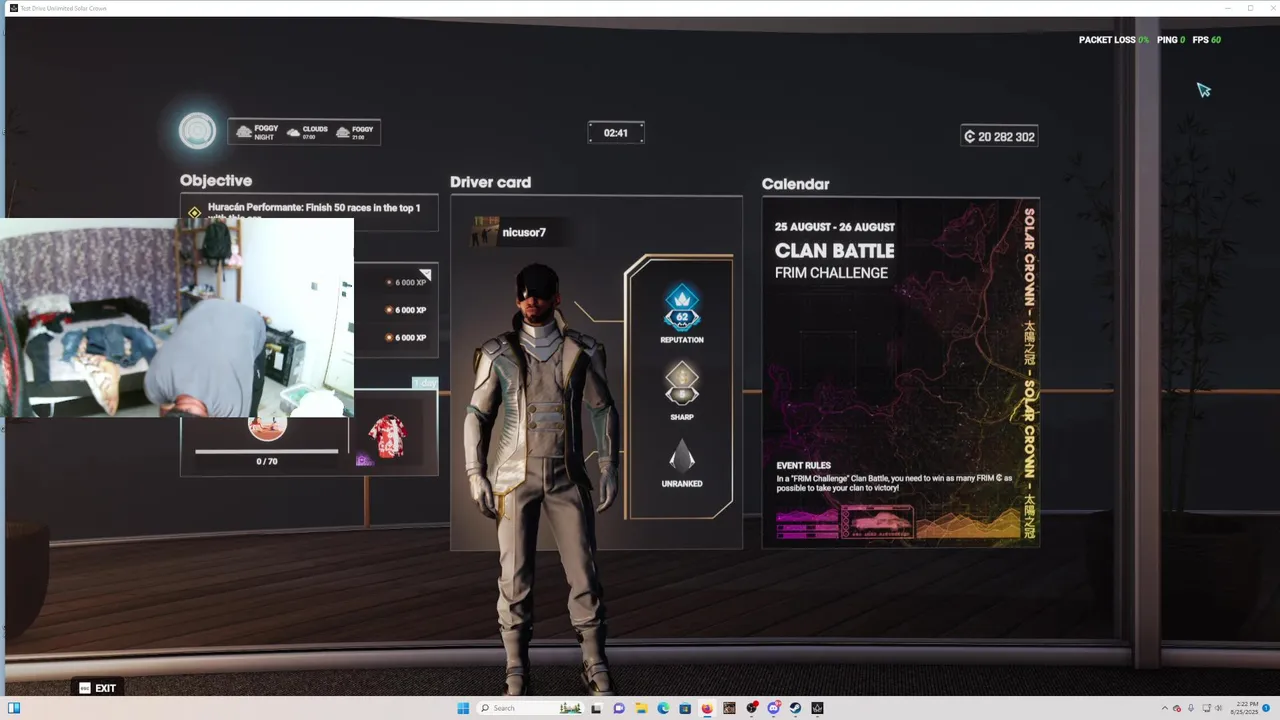Switch to Firefox on the taskbar
The height and width of the screenshot is (720, 1280).
[707, 708]
